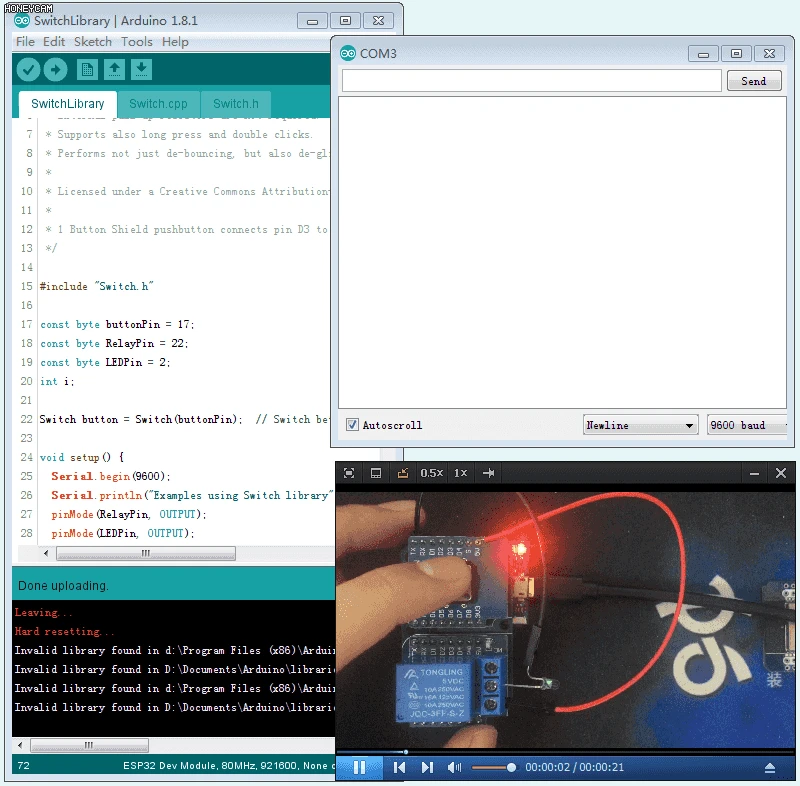Pause the video playback
This screenshot has width=800, height=786.
click(359, 768)
